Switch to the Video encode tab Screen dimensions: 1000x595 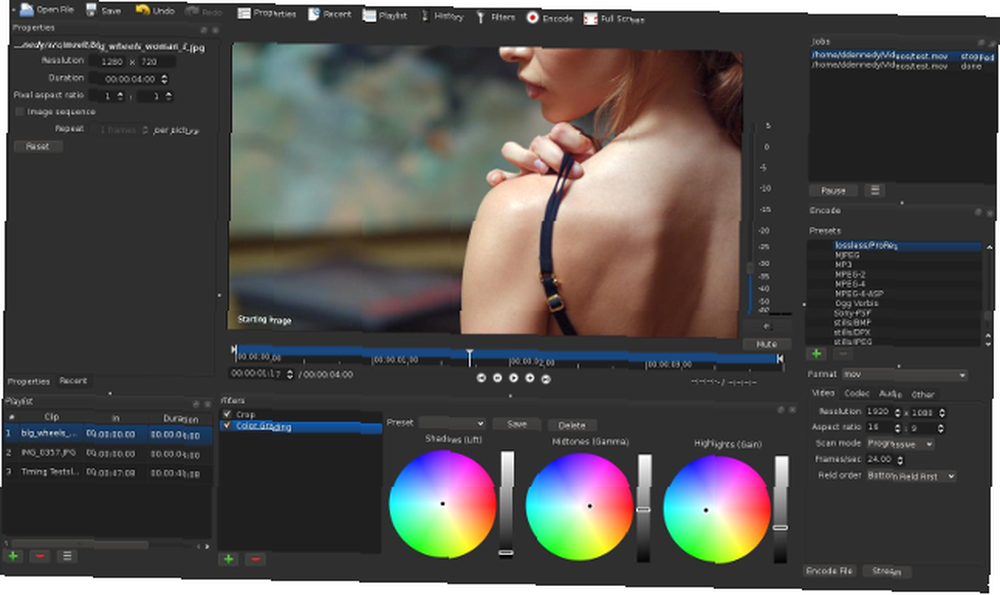coord(823,393)
